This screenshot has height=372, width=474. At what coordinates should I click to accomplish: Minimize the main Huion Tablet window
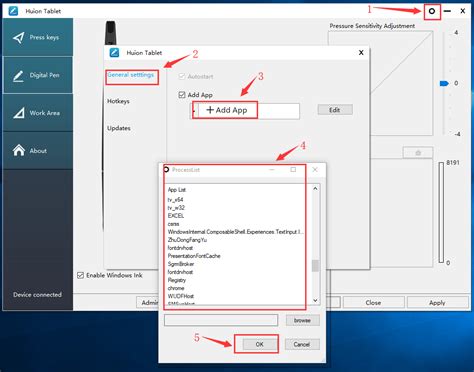click(x=447, y=11)
